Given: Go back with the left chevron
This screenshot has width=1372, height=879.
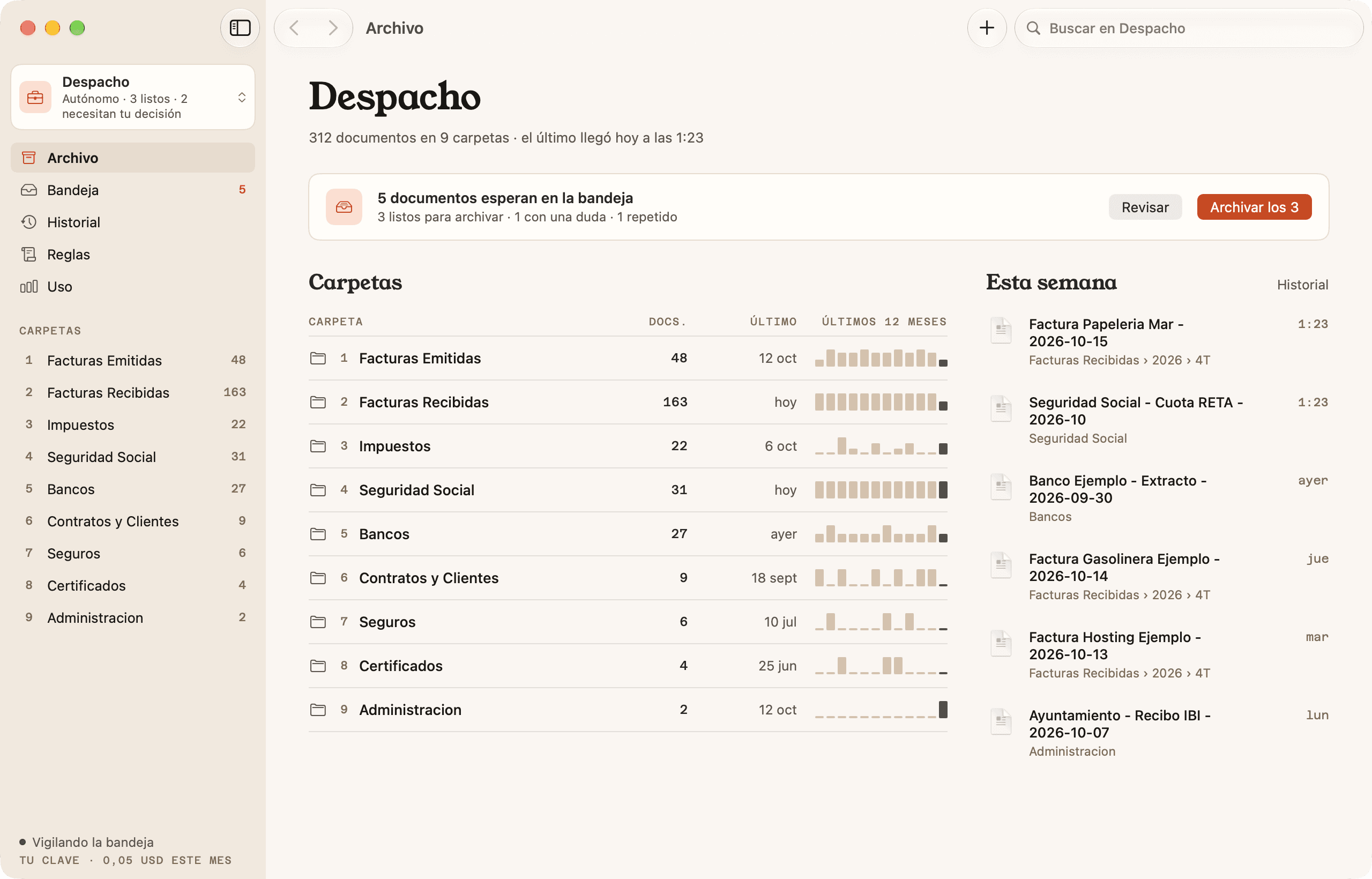Looking at the screenshot, I should [294, 28].
